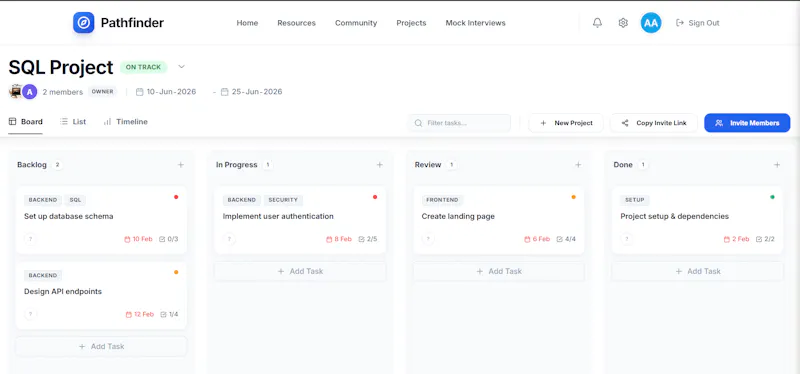Click the Sign Out link
Screen dimensions: 800x374
(x=697, y=23)
